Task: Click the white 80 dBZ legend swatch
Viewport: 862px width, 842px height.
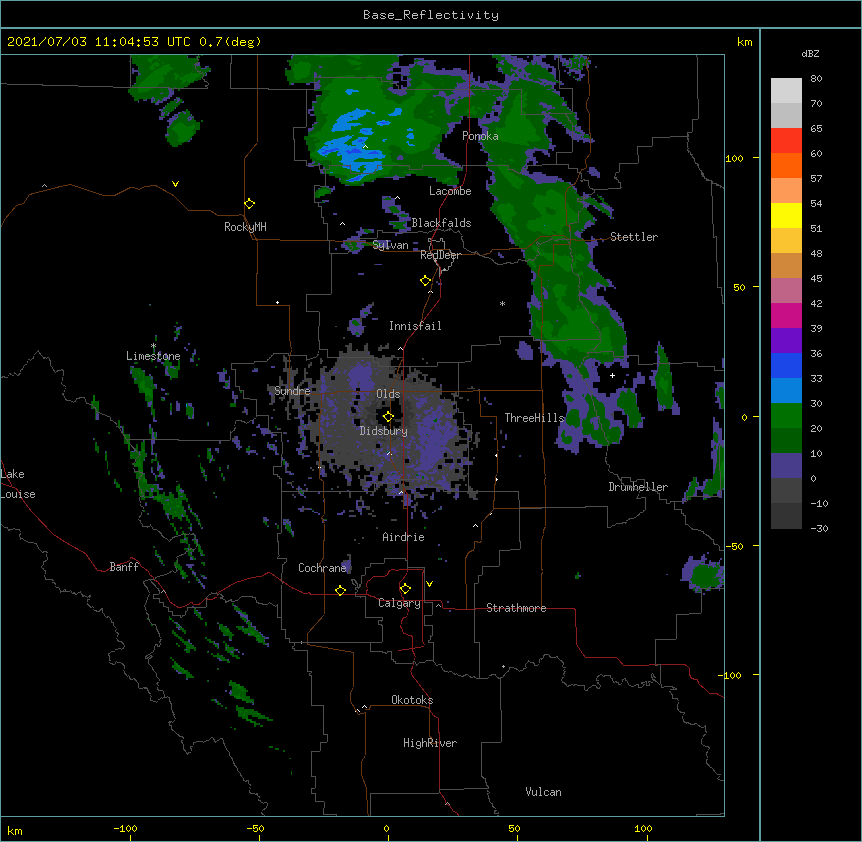Action: [x=786, y=91]
